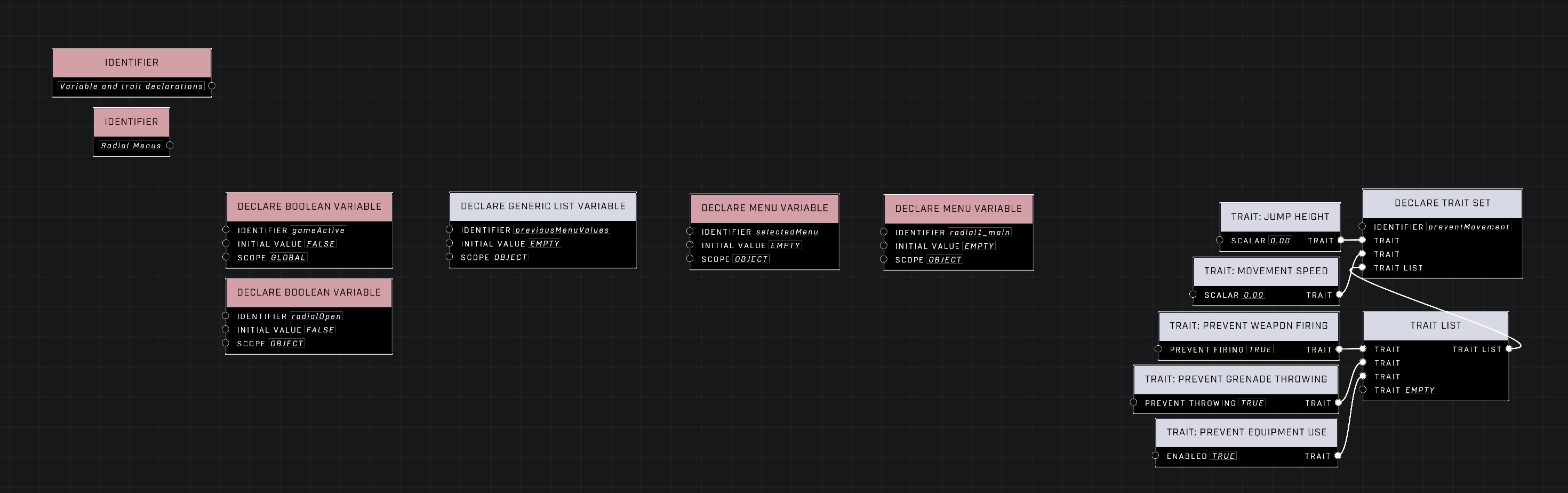Click the Prevent Equipment Use trait output pin
The width and height of the screenshot is (1568, 493).
click(x=1337, y=456)
